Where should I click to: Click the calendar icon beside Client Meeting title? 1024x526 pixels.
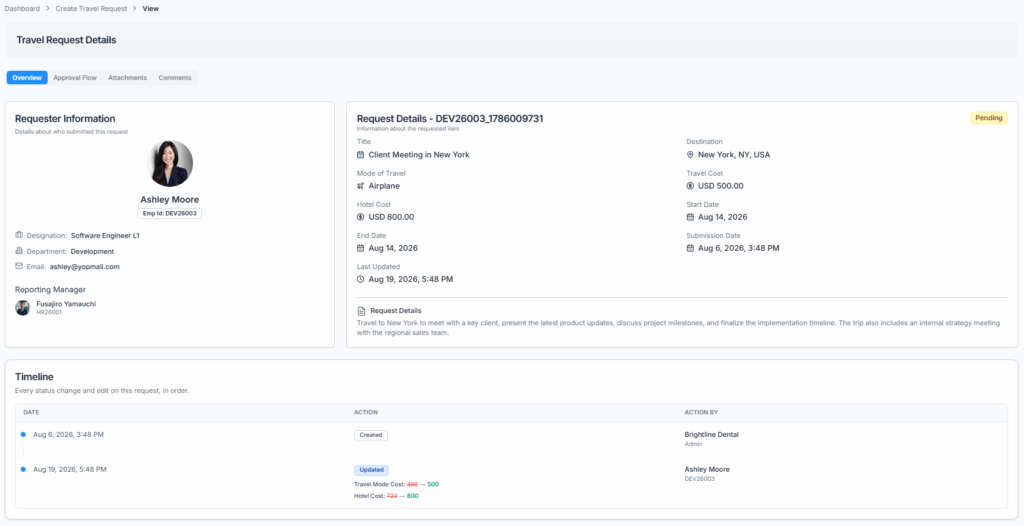pyautogui.click(x=360, y=155)
